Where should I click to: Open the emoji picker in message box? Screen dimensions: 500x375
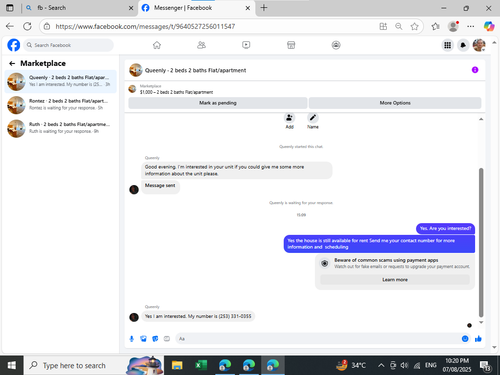pyautogui.click(x=465, y=339)
